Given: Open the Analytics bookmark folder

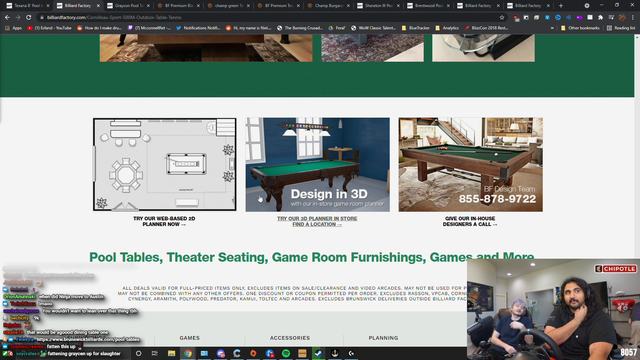Looking at the screenshot, I should [447, 28].
